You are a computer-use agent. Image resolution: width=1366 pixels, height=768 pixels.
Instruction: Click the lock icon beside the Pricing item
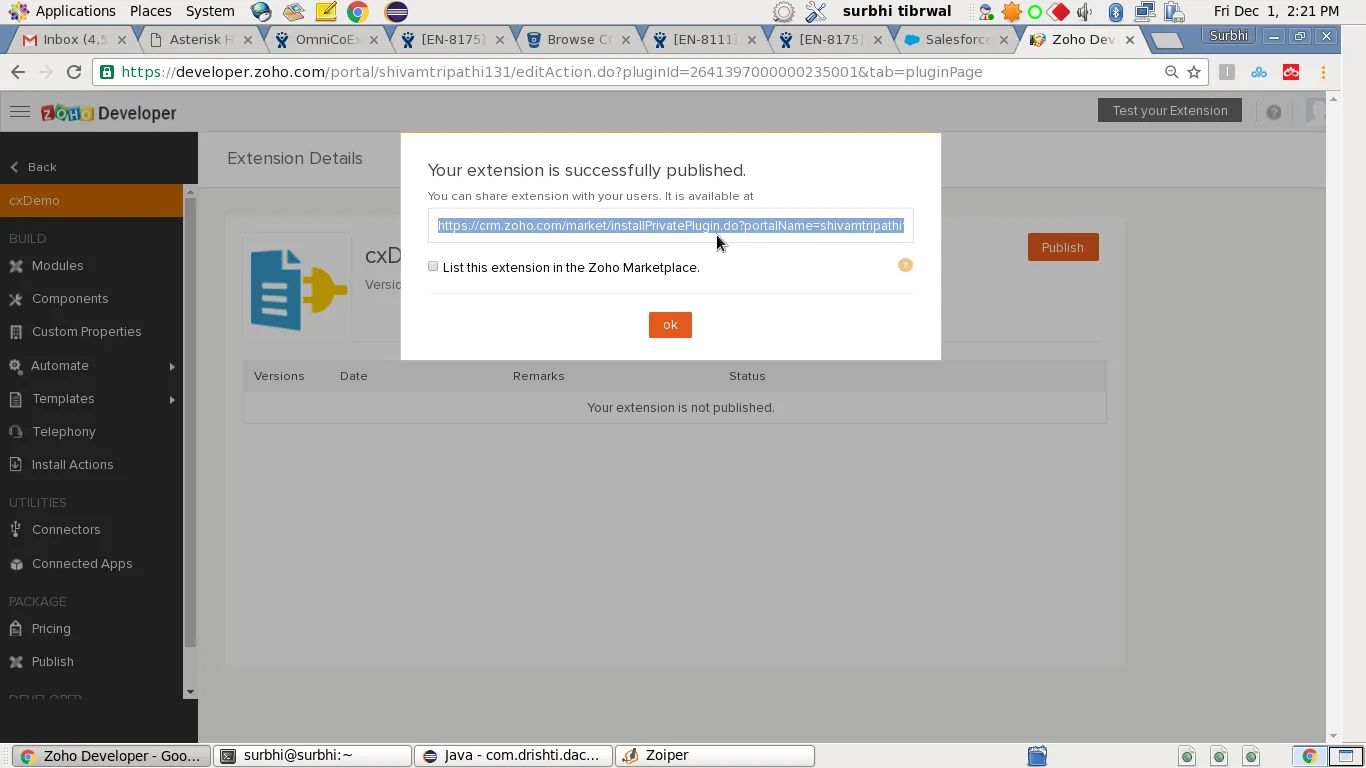coord(16,628)
